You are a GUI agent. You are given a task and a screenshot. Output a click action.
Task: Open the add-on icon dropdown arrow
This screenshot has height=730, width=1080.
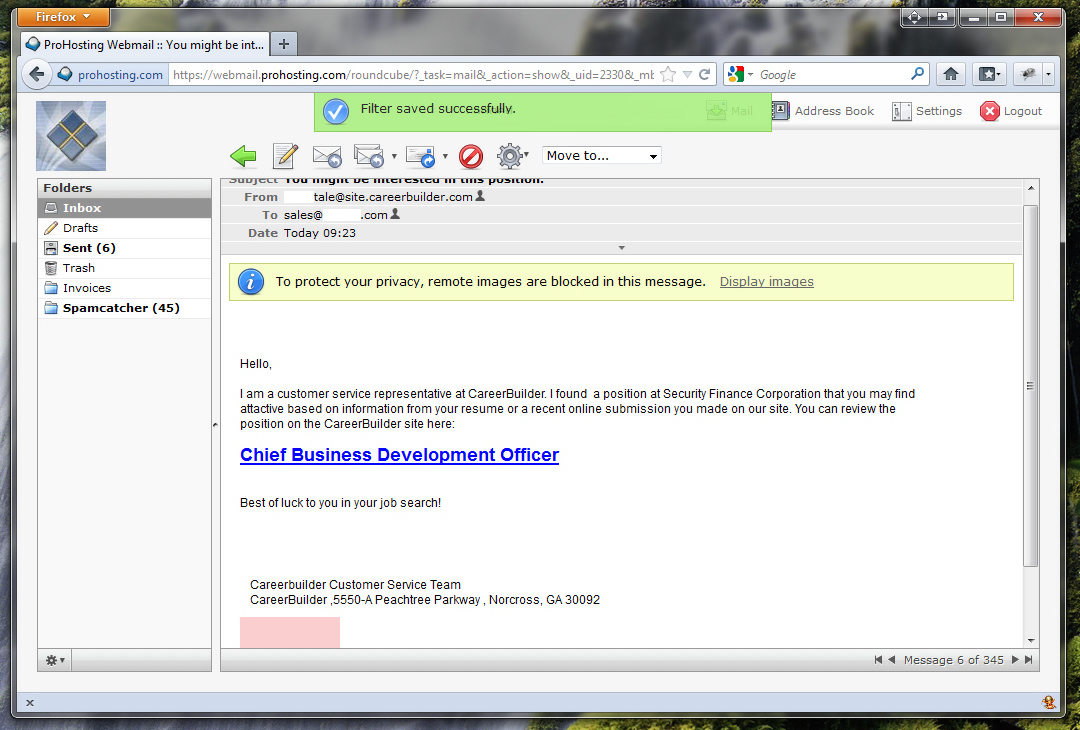[1048, 74]
